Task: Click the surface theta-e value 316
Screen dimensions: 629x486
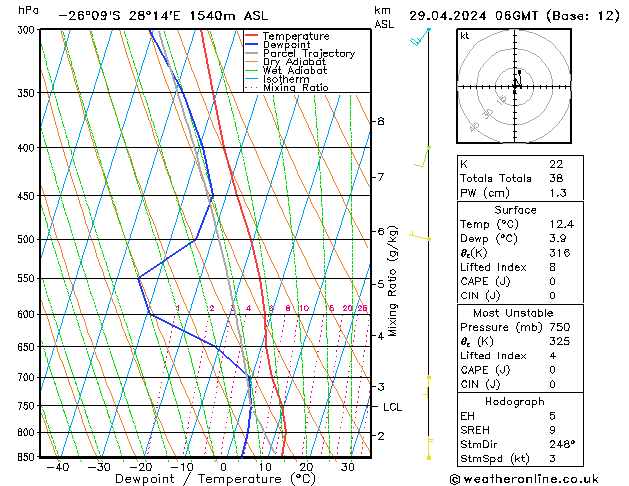Action: coord(560,253)
